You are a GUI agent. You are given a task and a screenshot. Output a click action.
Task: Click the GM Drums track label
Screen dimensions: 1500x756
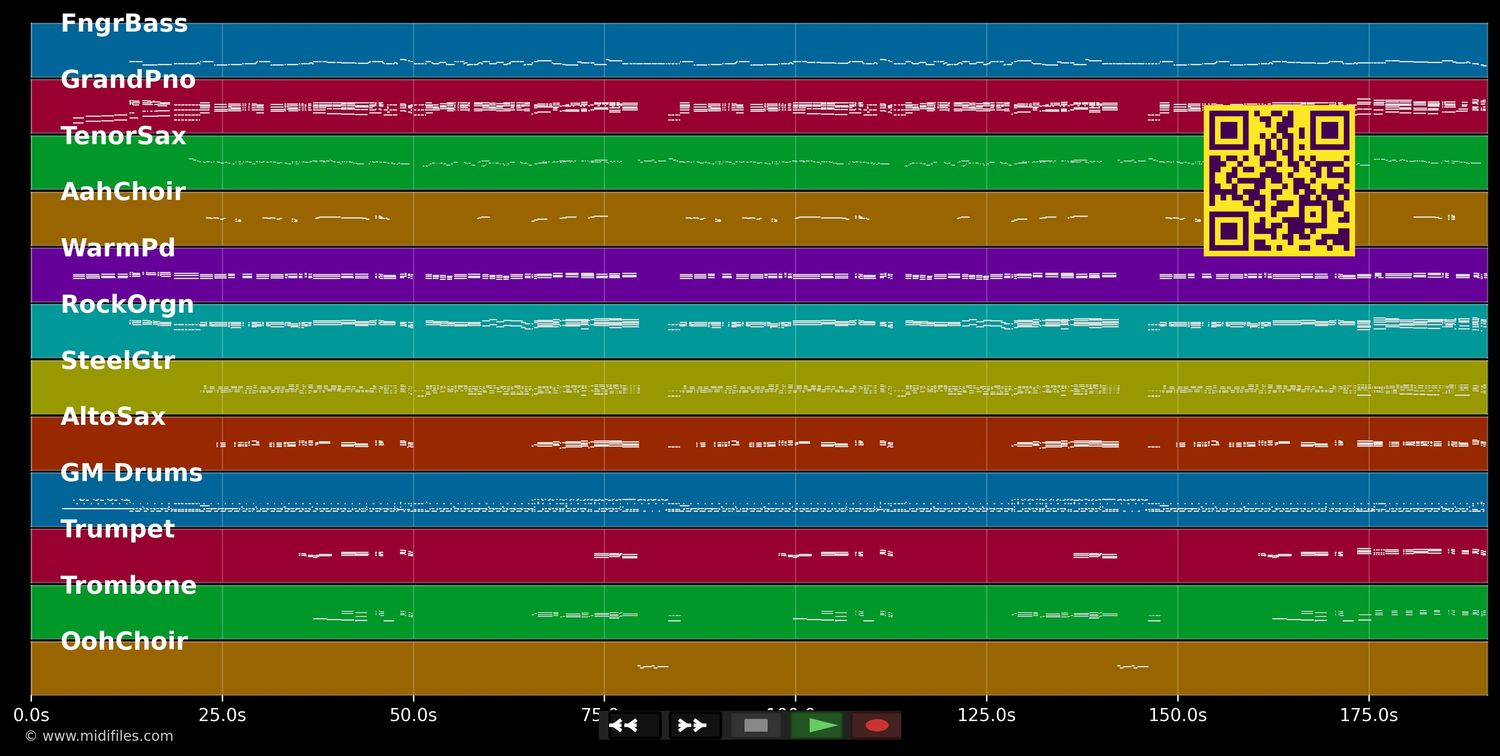pos(131,473)
